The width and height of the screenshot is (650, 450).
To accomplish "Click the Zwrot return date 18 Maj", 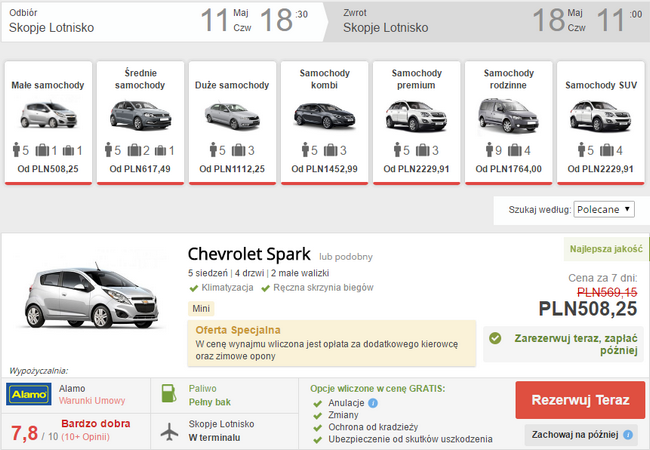I will pyautogui.click(x=559, y=20).
